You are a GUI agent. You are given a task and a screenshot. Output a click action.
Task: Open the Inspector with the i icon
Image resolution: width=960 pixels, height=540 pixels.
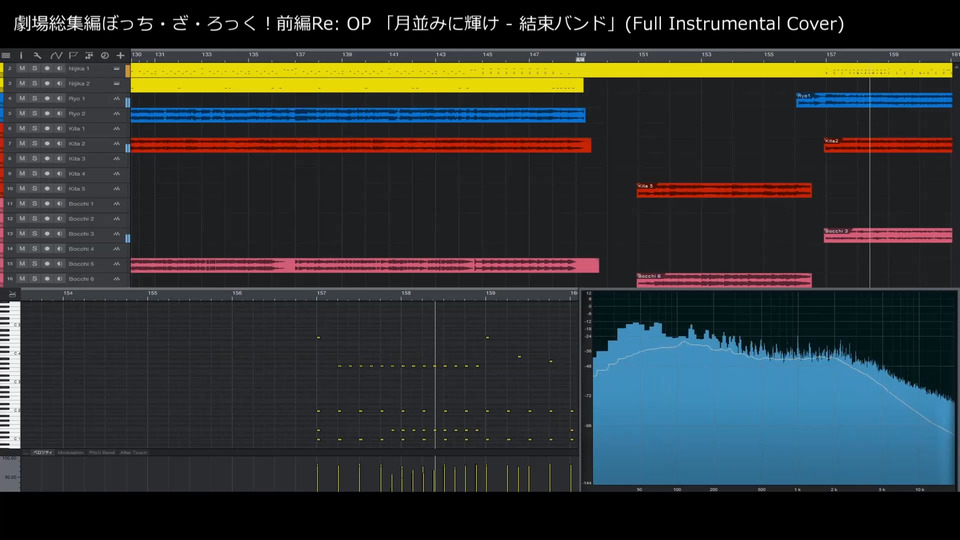(x=21, y=55)
